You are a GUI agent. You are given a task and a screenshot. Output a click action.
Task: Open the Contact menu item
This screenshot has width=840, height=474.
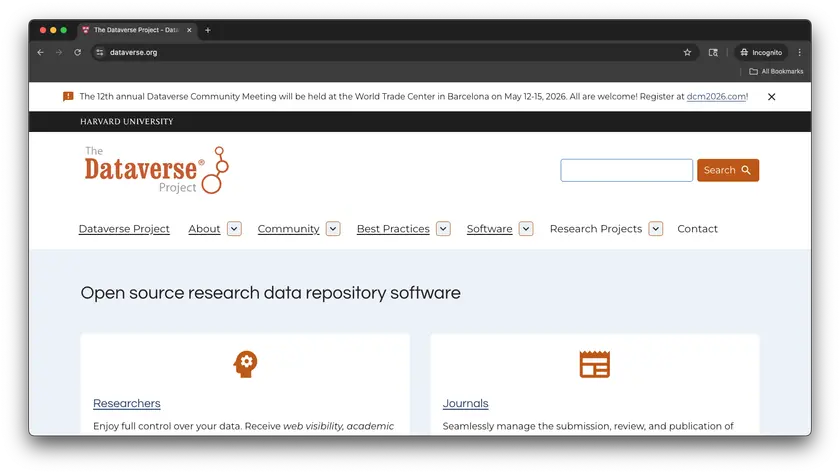coord(697,229)
